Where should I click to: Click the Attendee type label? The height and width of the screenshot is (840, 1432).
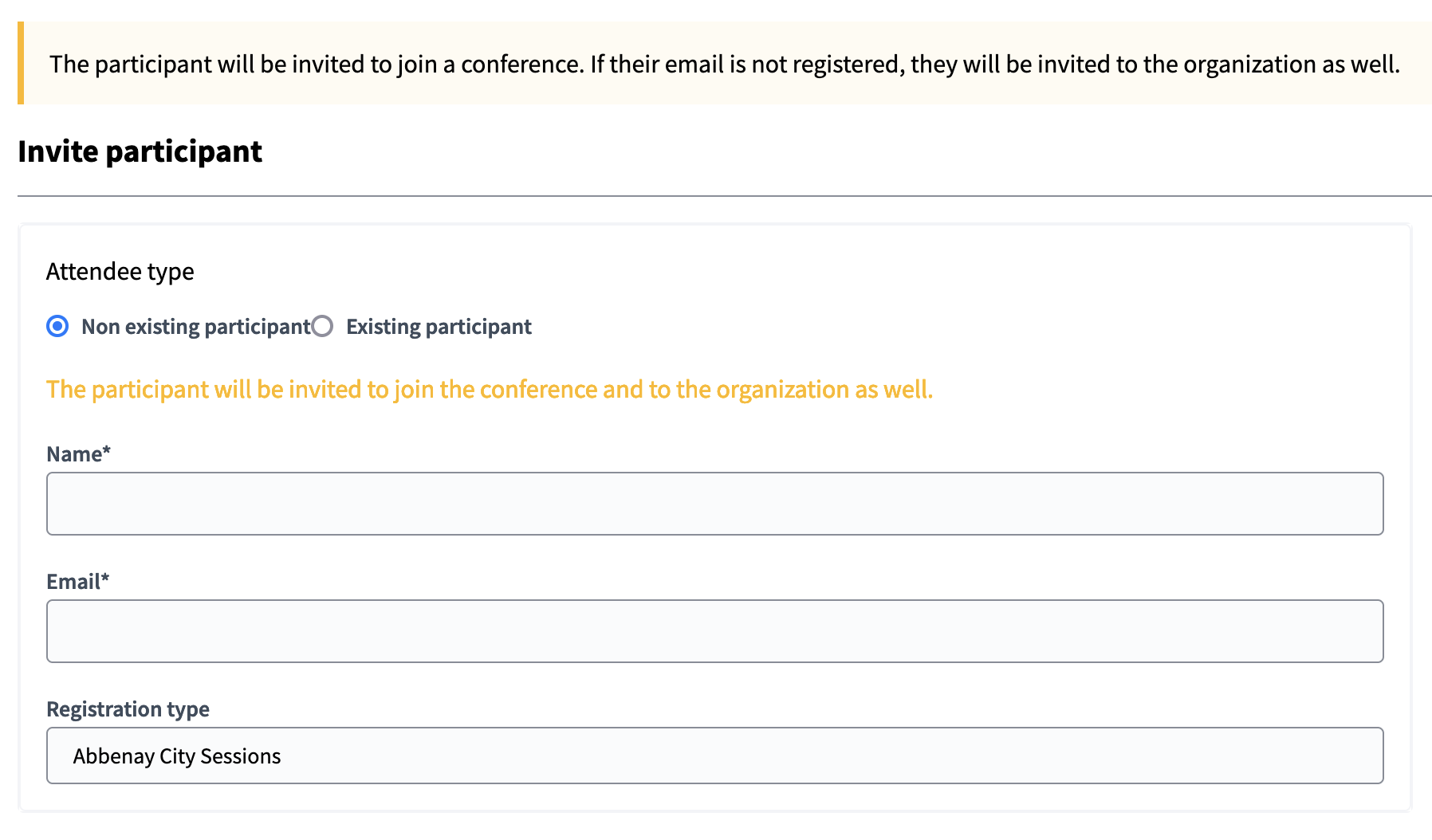pyautogui.click(x=120, y=271)
